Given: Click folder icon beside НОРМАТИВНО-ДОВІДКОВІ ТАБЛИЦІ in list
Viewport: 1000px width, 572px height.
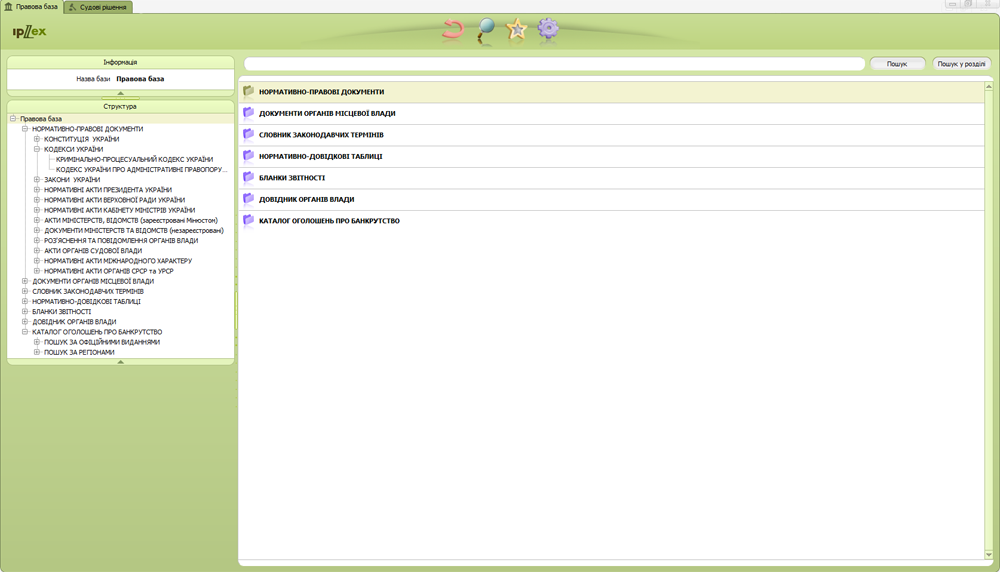Looking at the screenshot, I should [249, 156].
